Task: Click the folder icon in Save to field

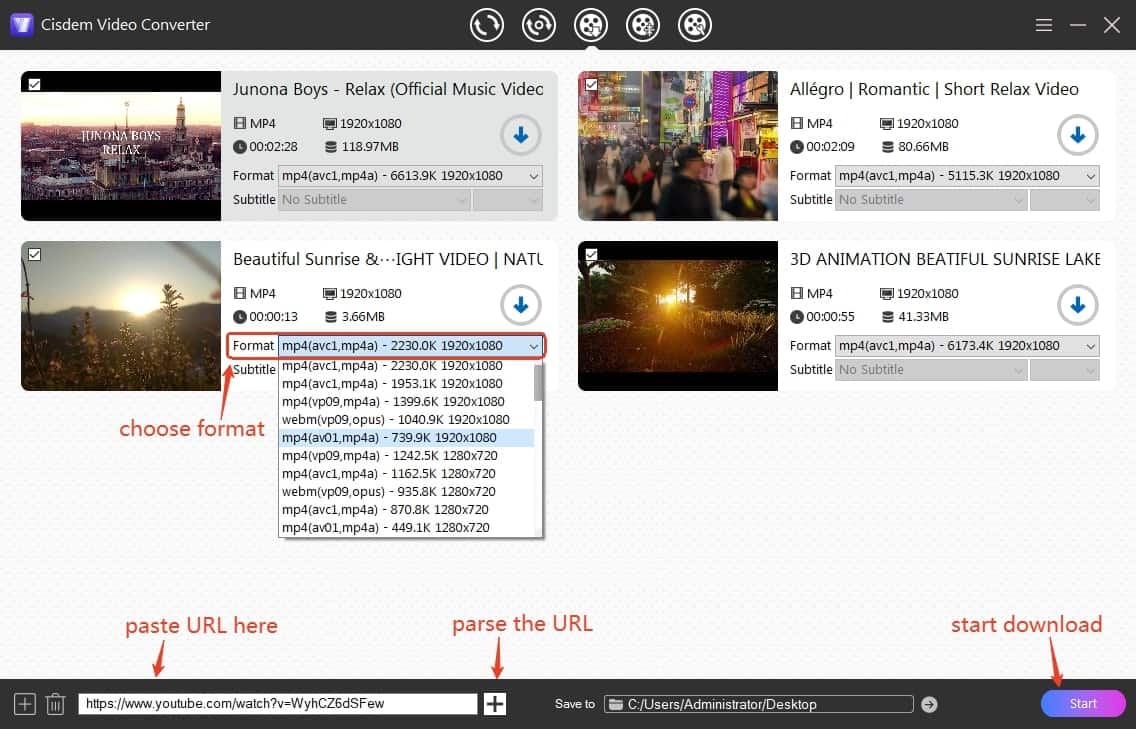Action: [616, 704]
